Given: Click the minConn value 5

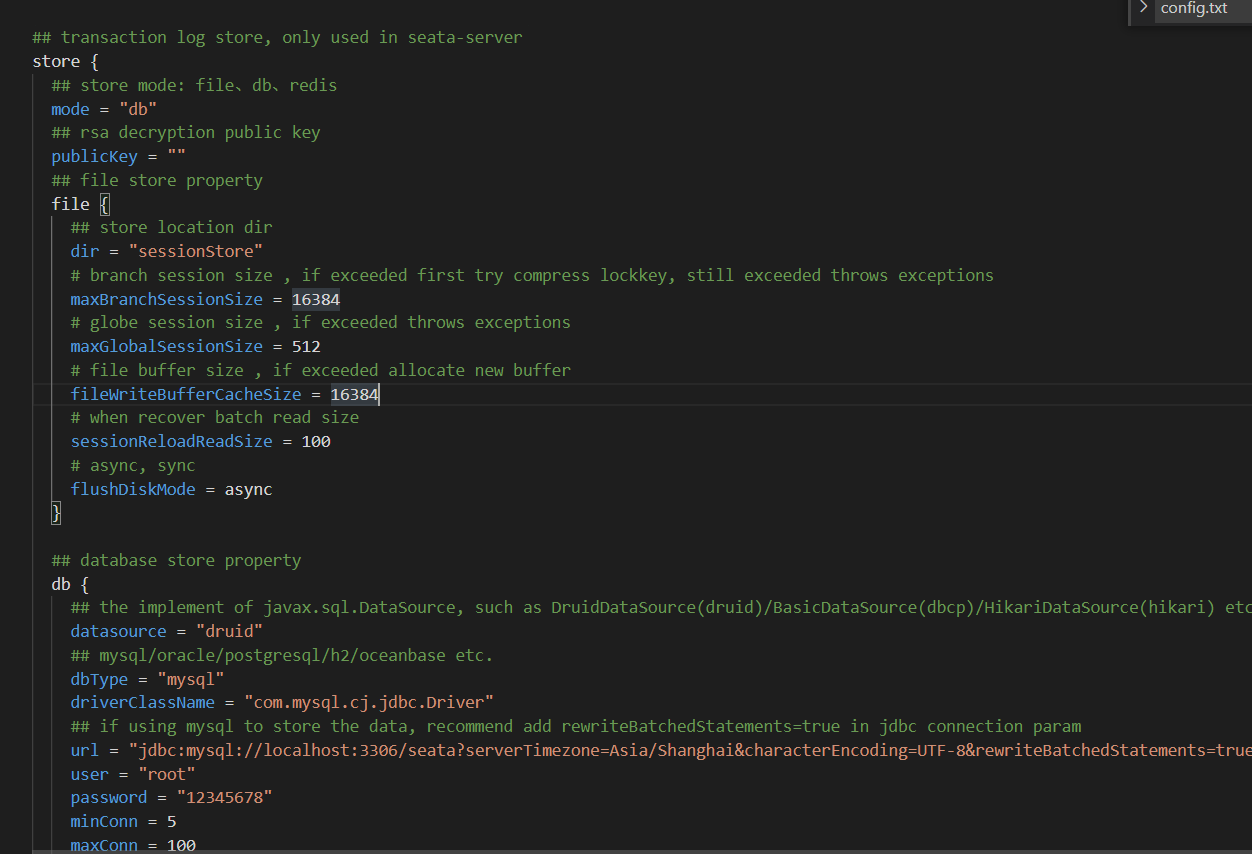Looking at the screenshot, I should point(175,821).
